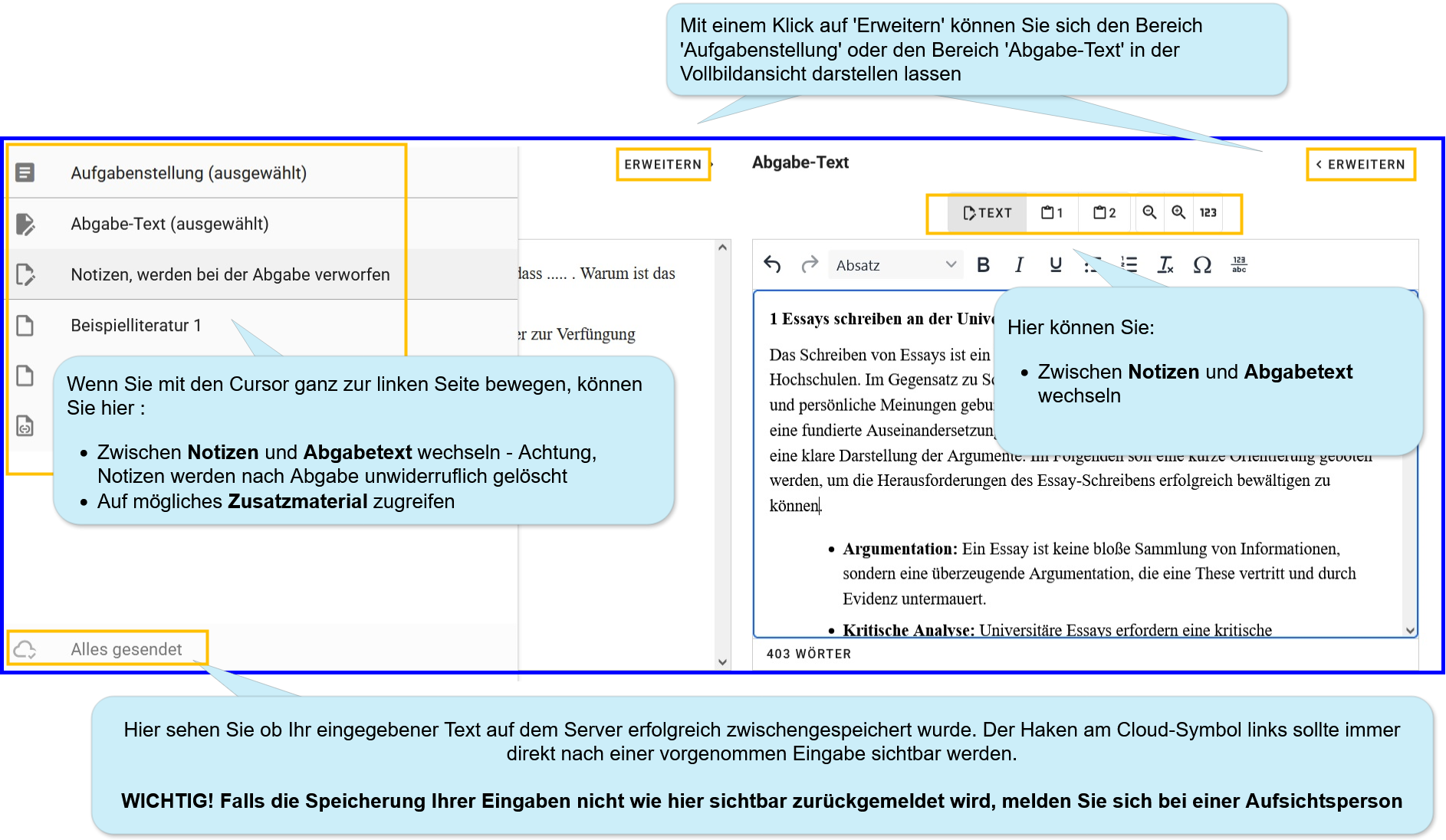
Task: Click ERWEITERN button above the task panel
Action: pos(663,165)
